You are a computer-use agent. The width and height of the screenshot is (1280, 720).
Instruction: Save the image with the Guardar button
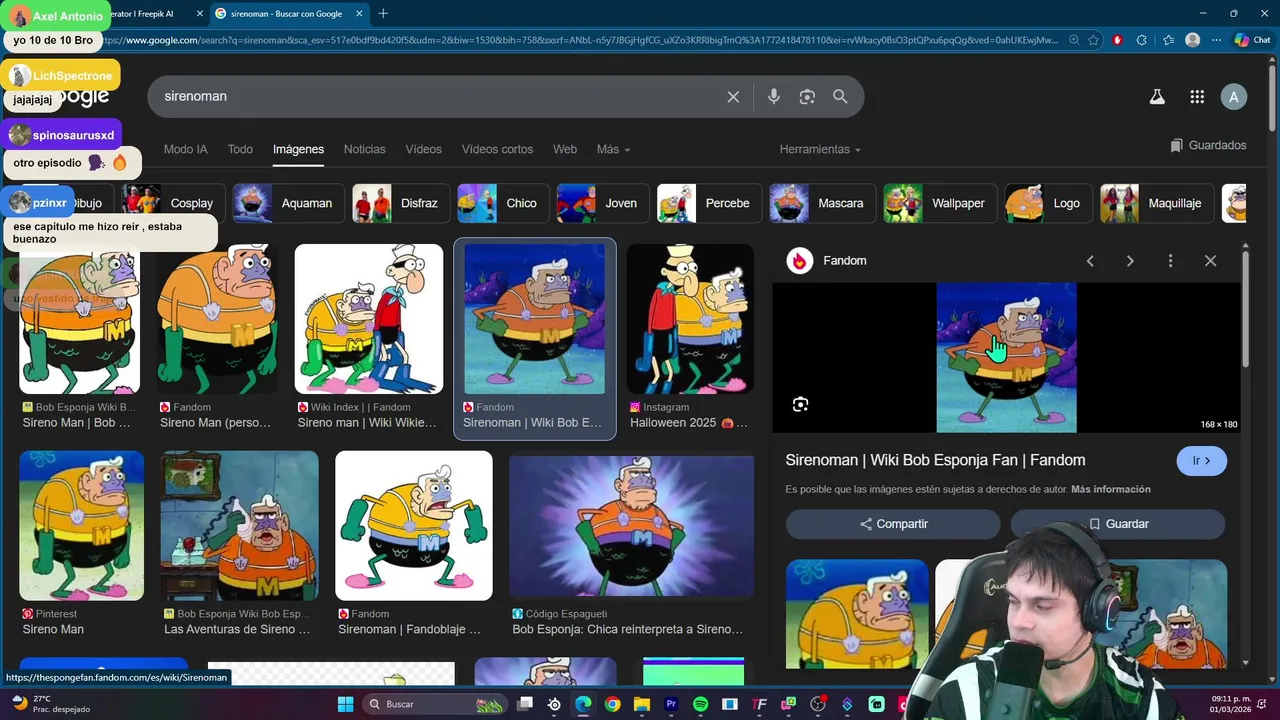click(x=1118, y=524)
